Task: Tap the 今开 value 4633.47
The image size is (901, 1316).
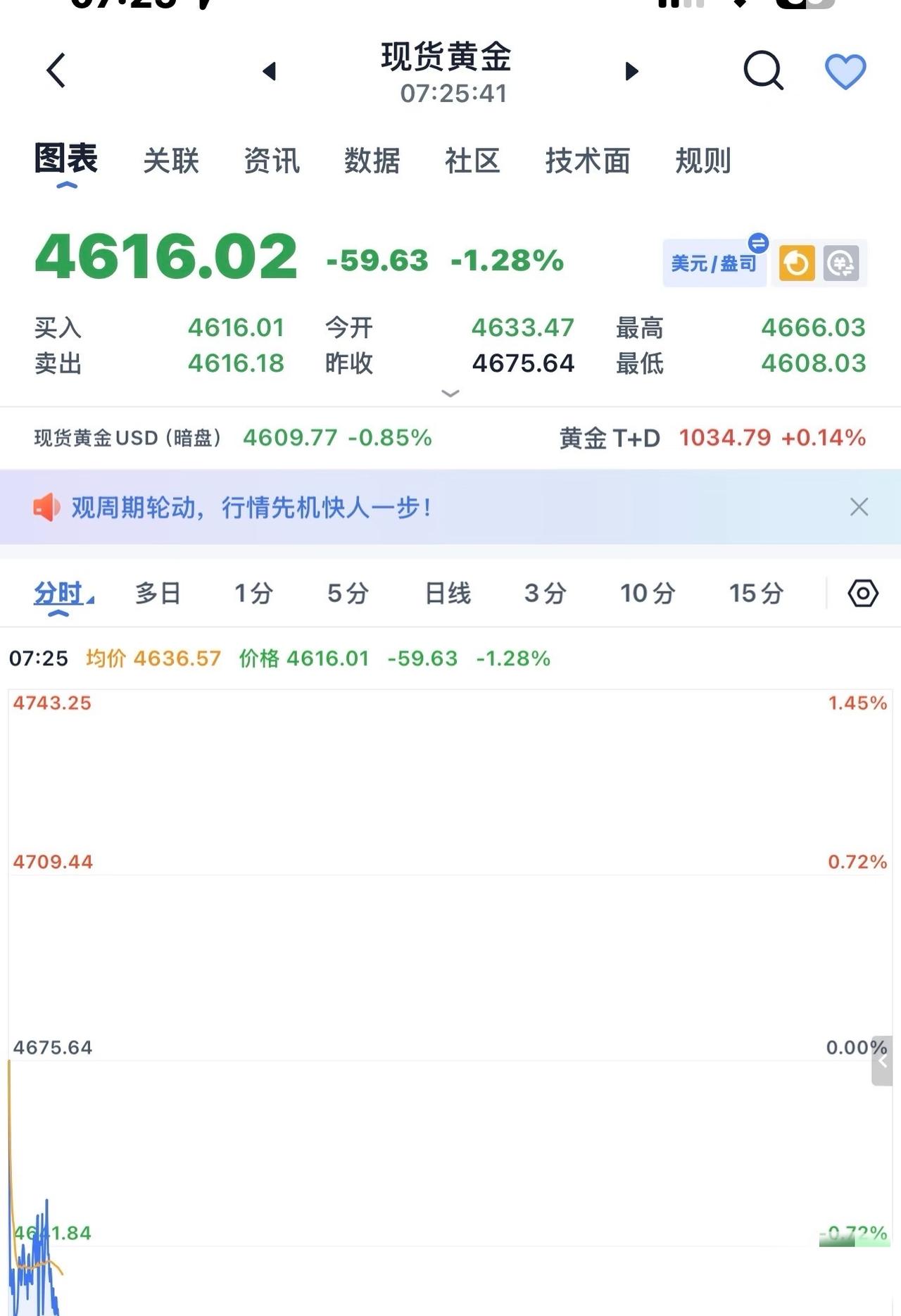Action: [523, 327]
